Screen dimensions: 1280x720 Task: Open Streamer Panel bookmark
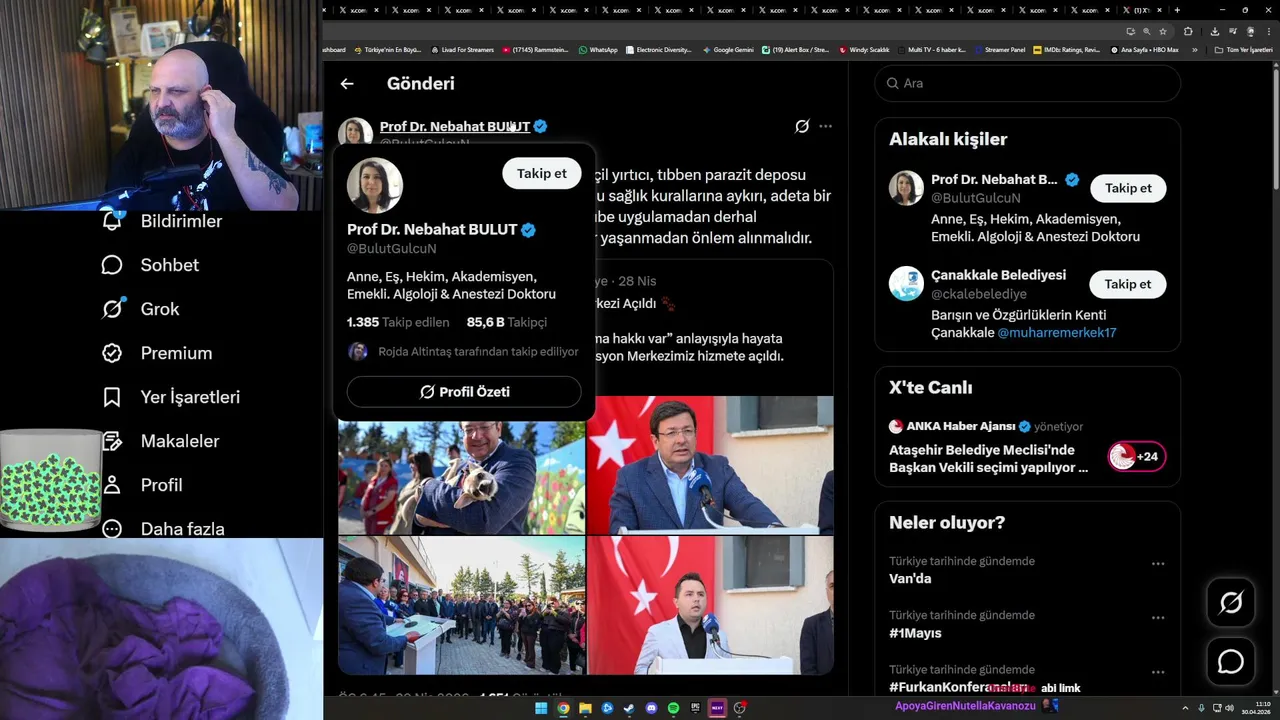[x=999, y=49]
